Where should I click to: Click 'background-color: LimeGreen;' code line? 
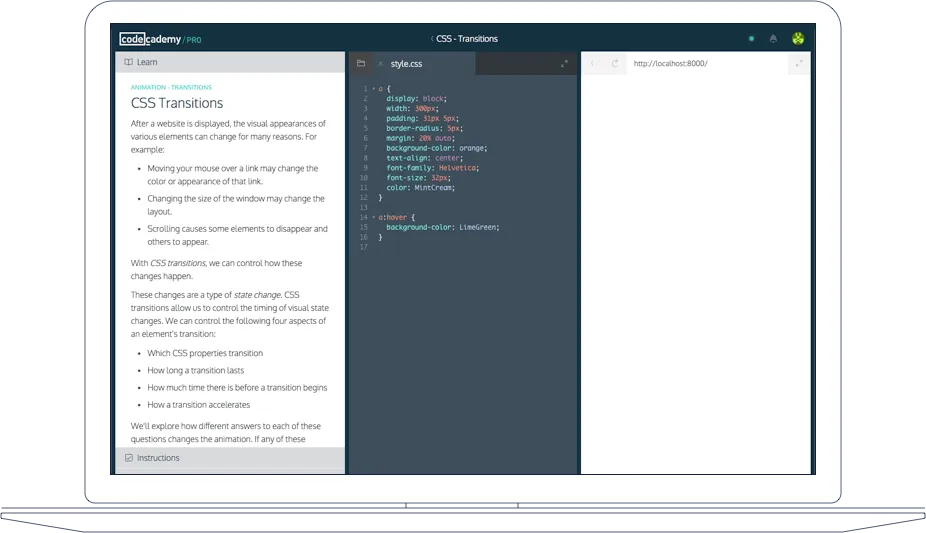442,227
